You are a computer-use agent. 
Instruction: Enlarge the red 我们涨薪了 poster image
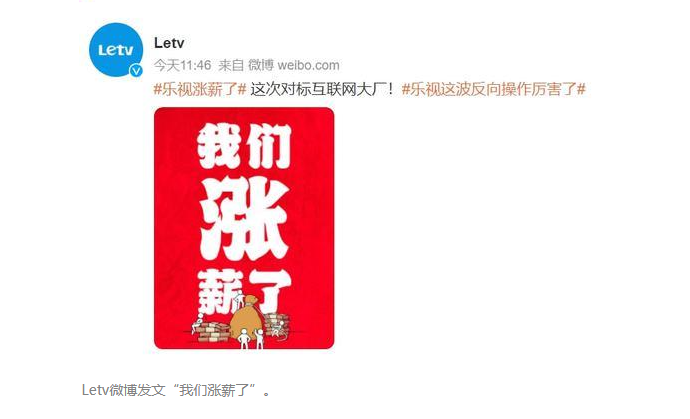(x=244, y=228)
